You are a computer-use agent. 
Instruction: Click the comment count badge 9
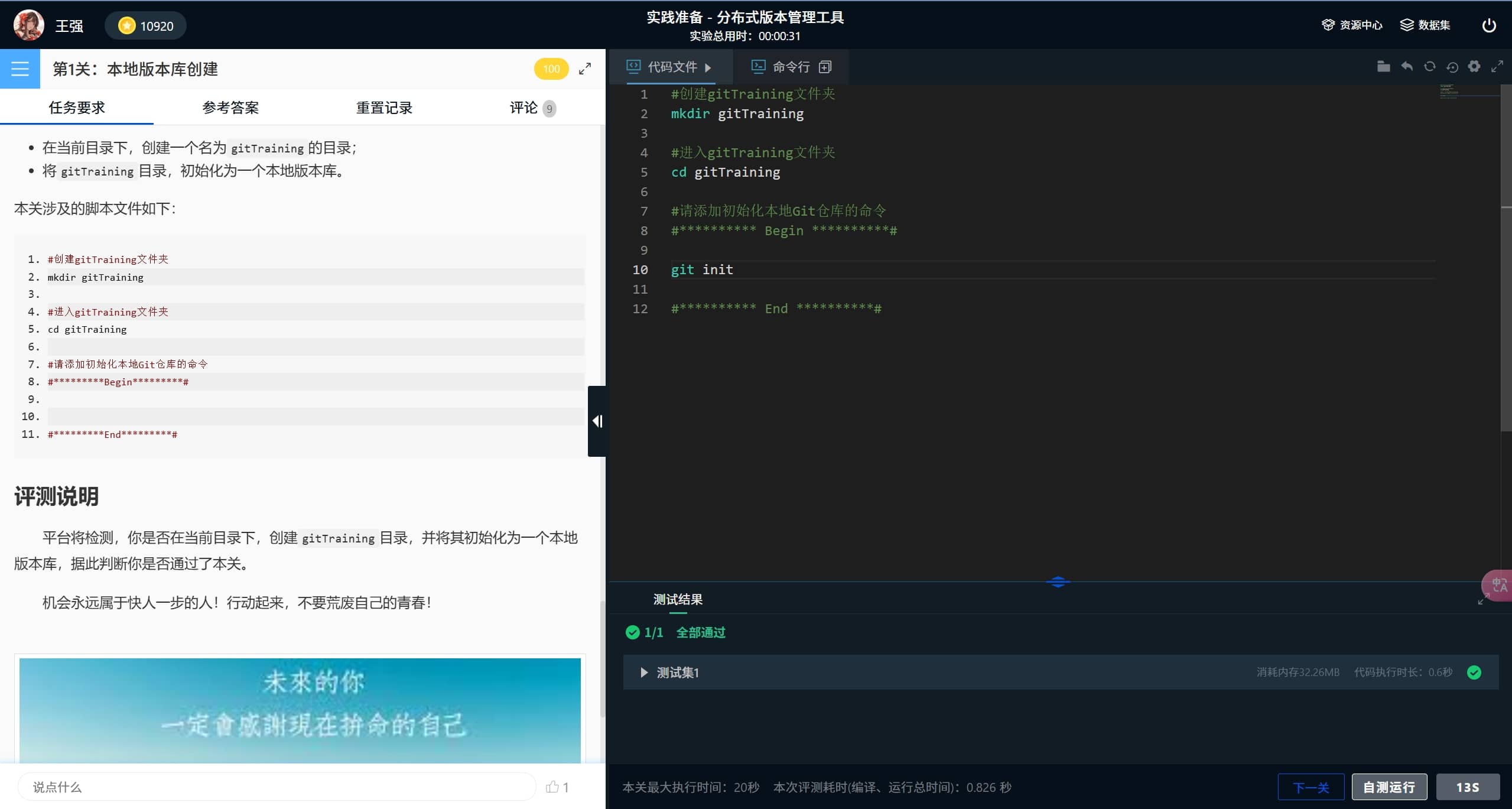coord(549,108)
